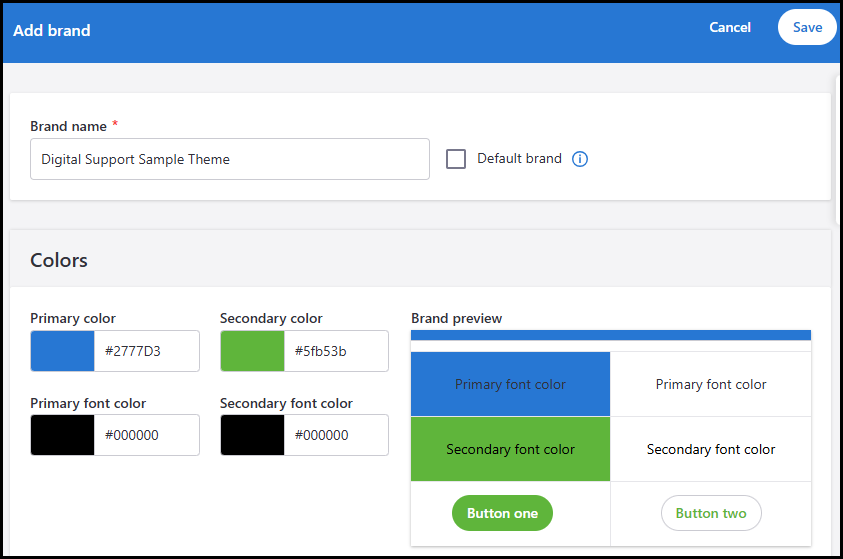Edit the Secondary font color #000000 field
This screenshot has height=559, width=843.
[335, 435]
